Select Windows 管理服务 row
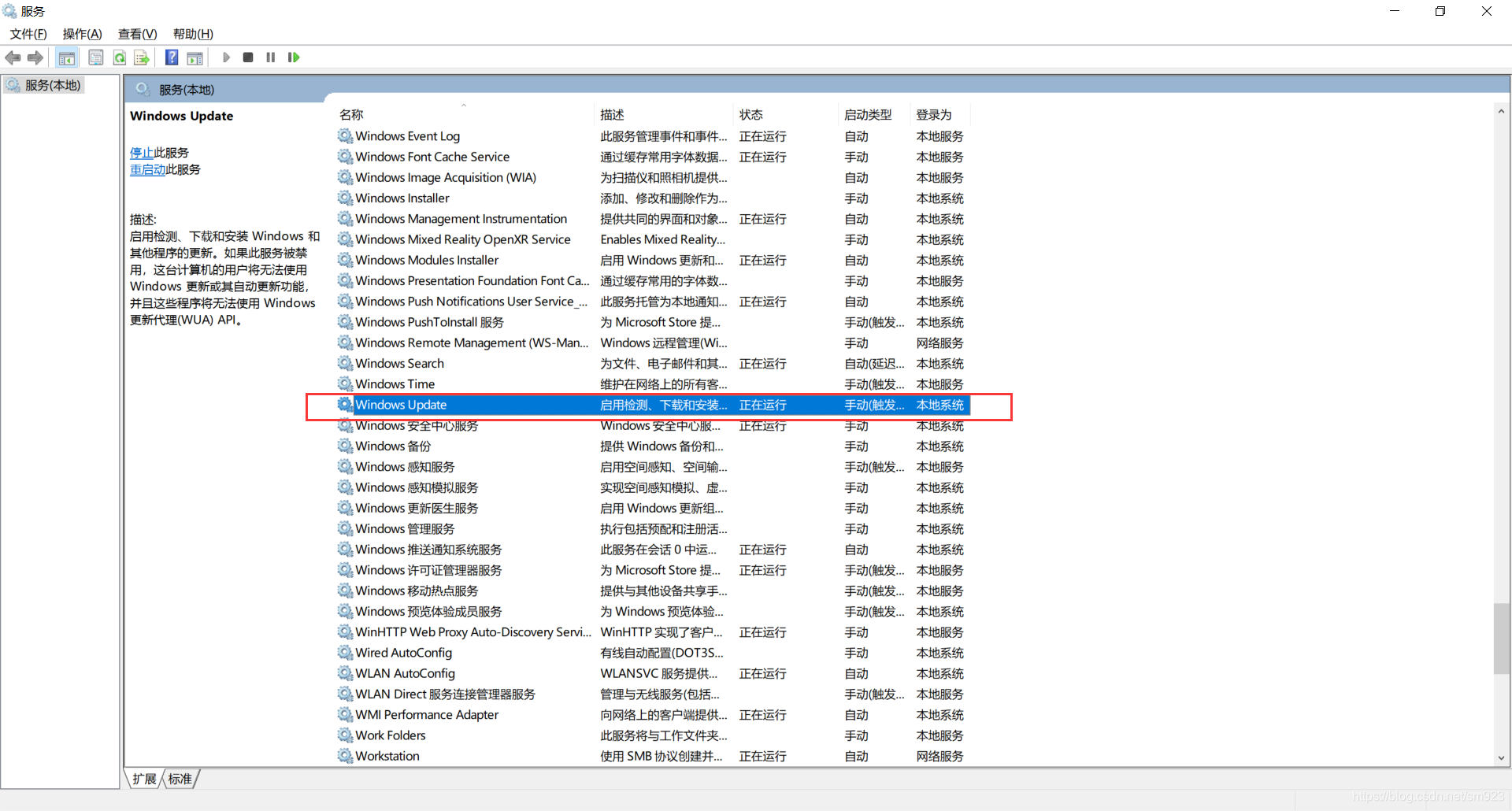The width and height of the screenshot is (1512, 811). 653,529
